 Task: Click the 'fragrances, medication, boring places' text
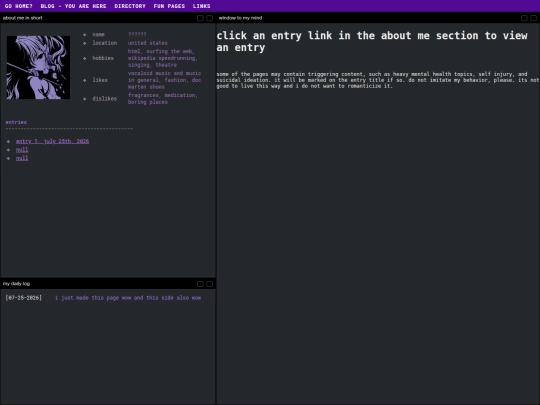(163, 99)
